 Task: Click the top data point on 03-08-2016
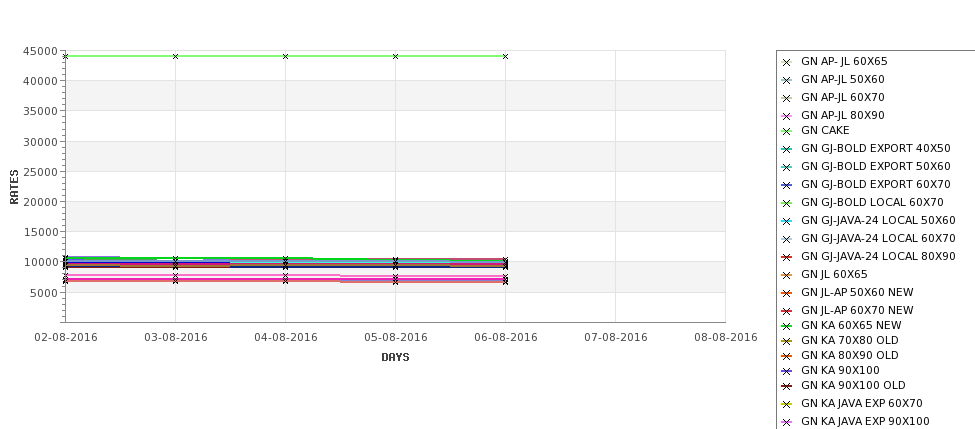click(x=175, y=57)
